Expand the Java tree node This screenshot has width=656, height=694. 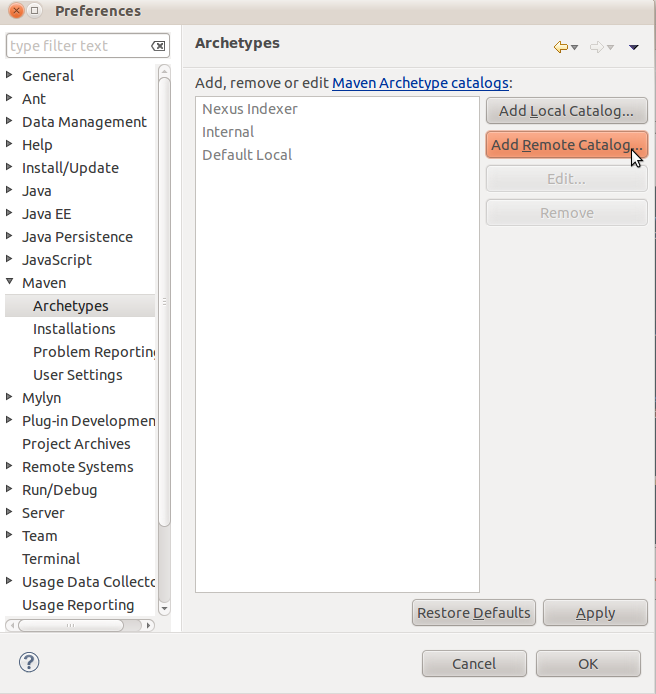point(10,190)
